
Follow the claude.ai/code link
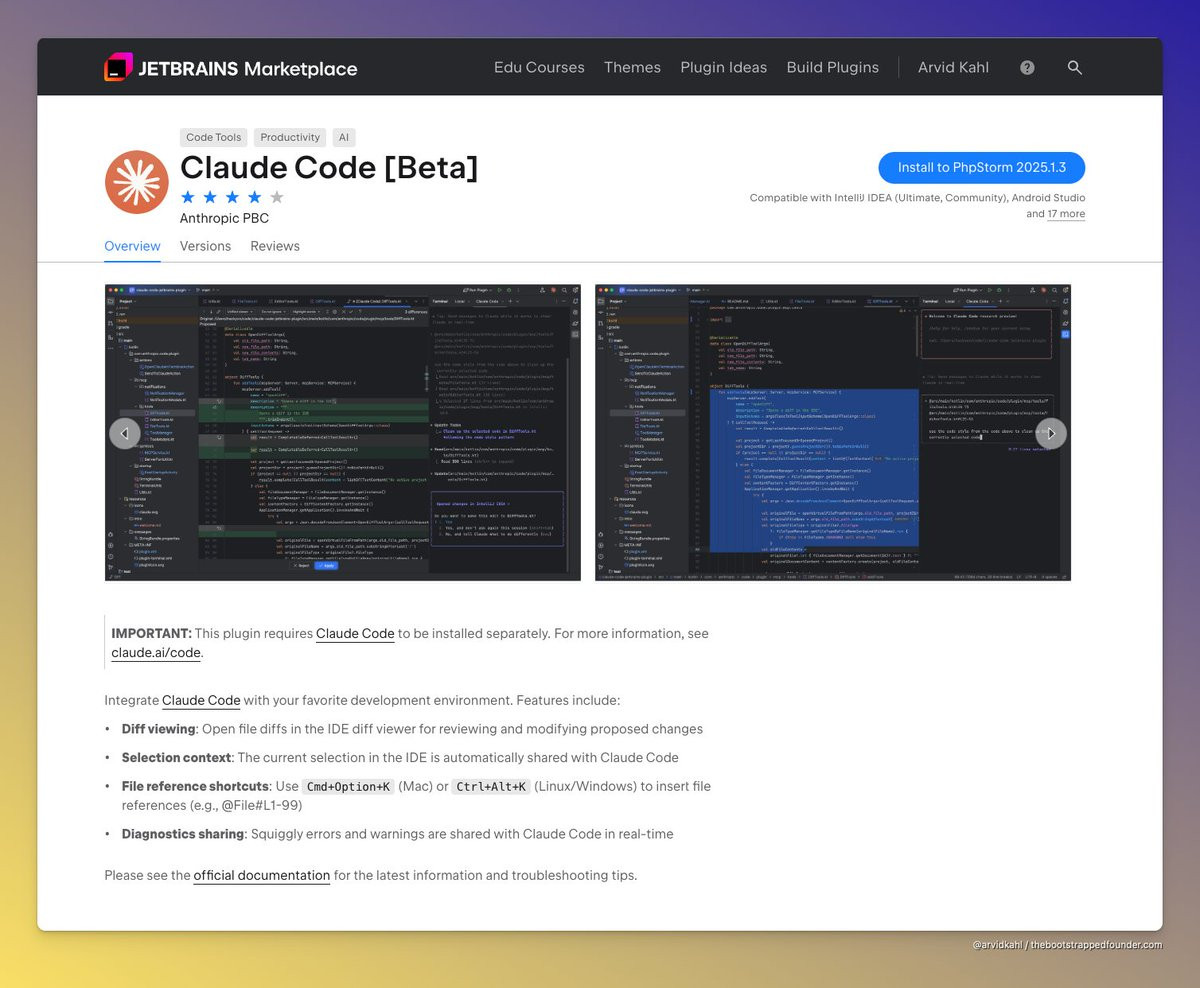[156, 652]
